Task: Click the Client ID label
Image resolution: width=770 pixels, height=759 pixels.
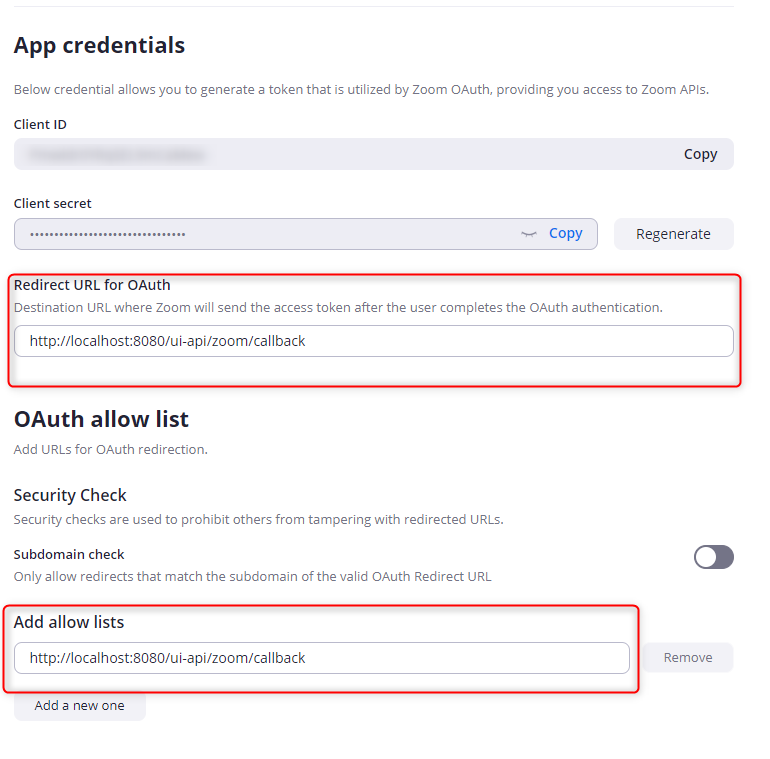Action: tap(40, 124)
